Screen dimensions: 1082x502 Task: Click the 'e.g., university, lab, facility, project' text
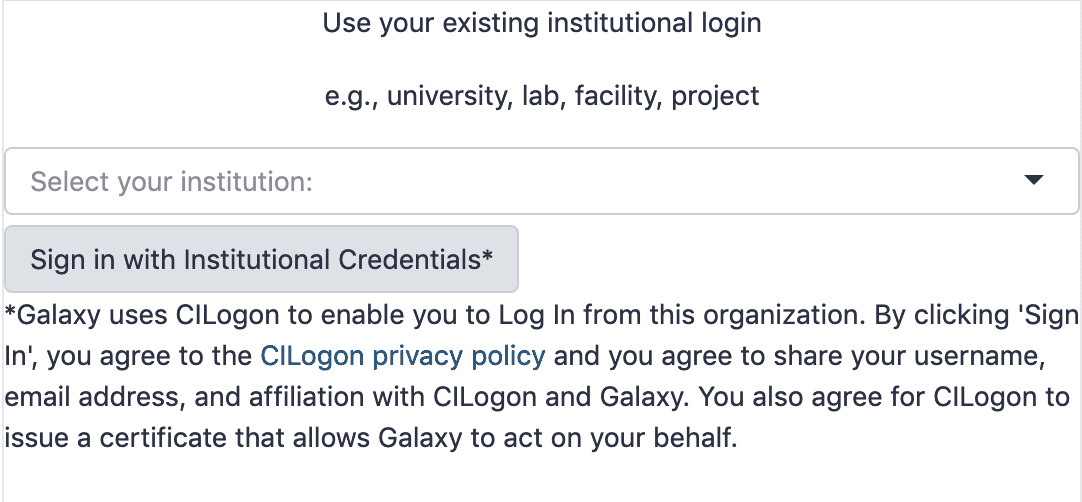click(x=541, y=96)
